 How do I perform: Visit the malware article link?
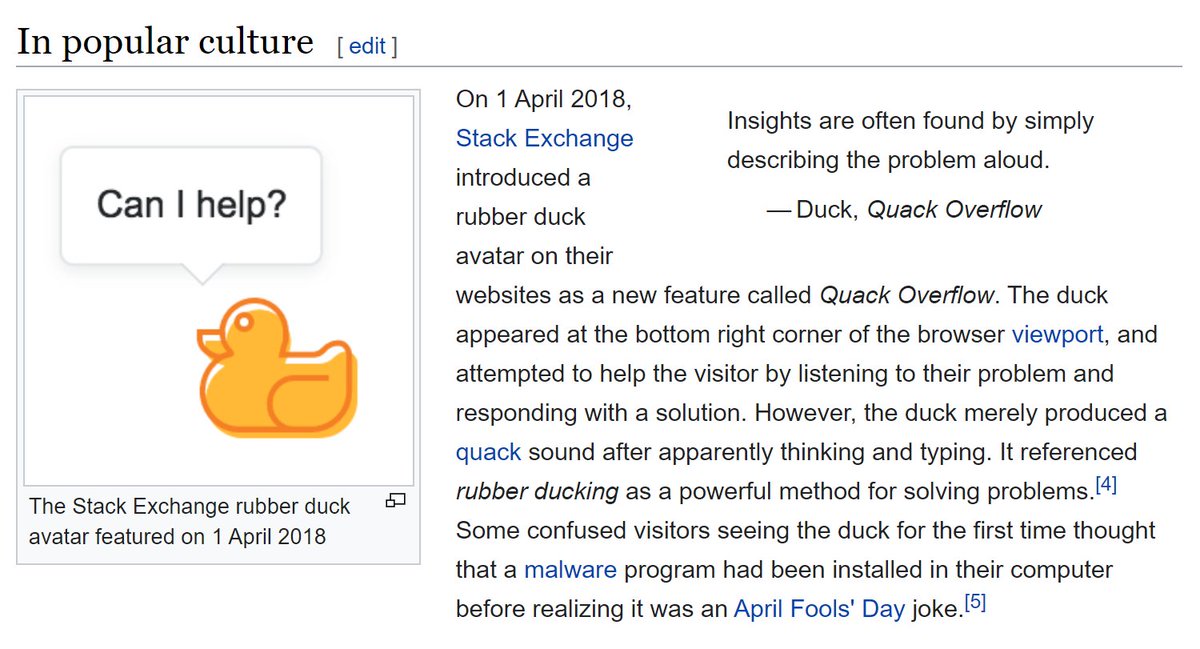click(x=570, y=570)
